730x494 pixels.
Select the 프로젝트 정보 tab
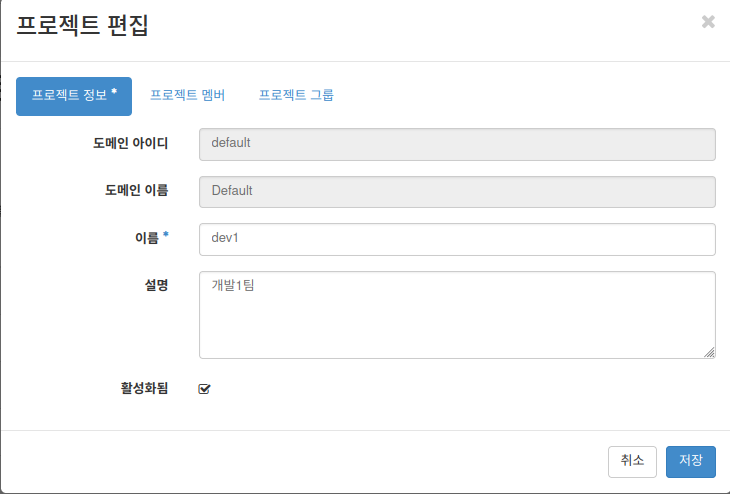click(x=74, y=96)
